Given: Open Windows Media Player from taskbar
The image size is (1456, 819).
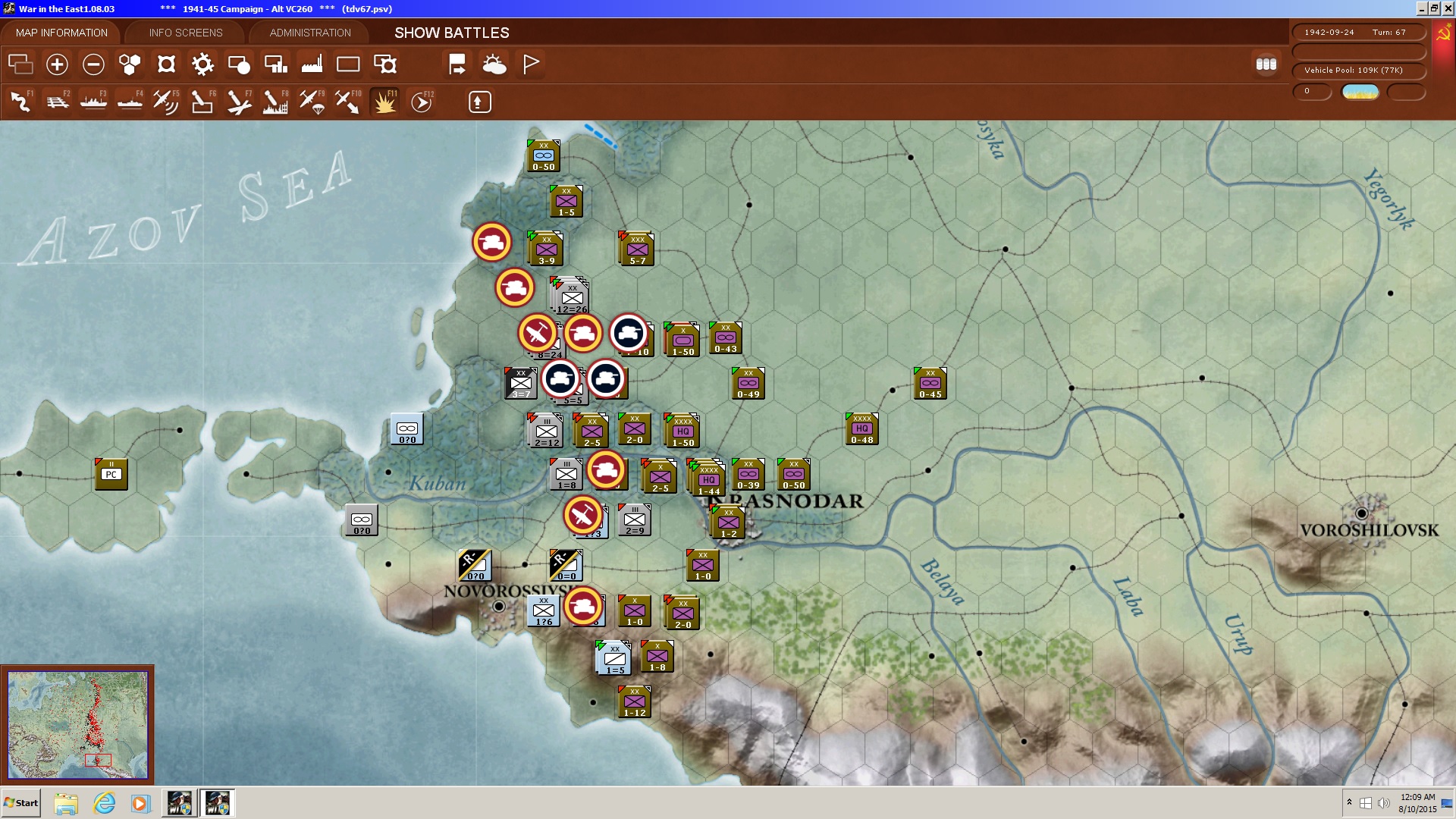Looking at the screenshot, I should [140, 803].
